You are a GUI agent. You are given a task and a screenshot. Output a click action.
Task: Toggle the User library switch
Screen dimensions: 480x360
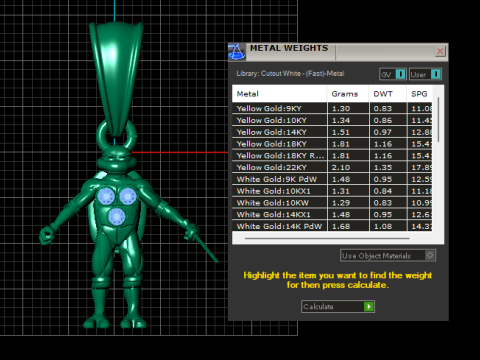(x=425, y=74)
